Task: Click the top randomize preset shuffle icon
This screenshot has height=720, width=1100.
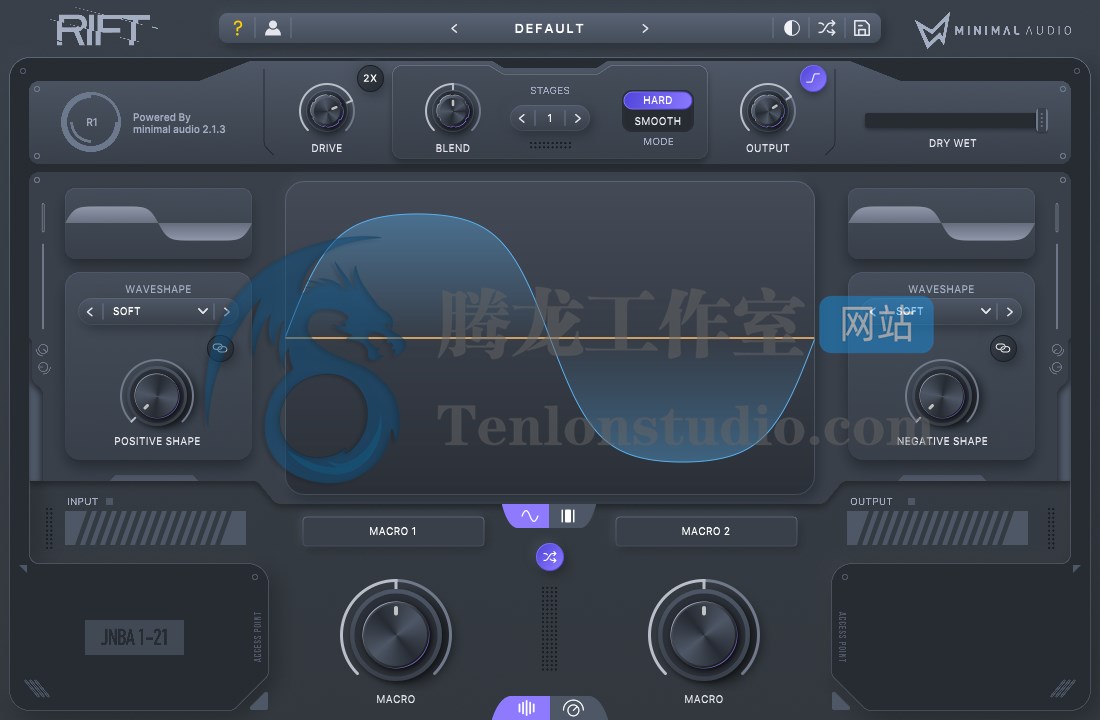Action: coord(826,28)
